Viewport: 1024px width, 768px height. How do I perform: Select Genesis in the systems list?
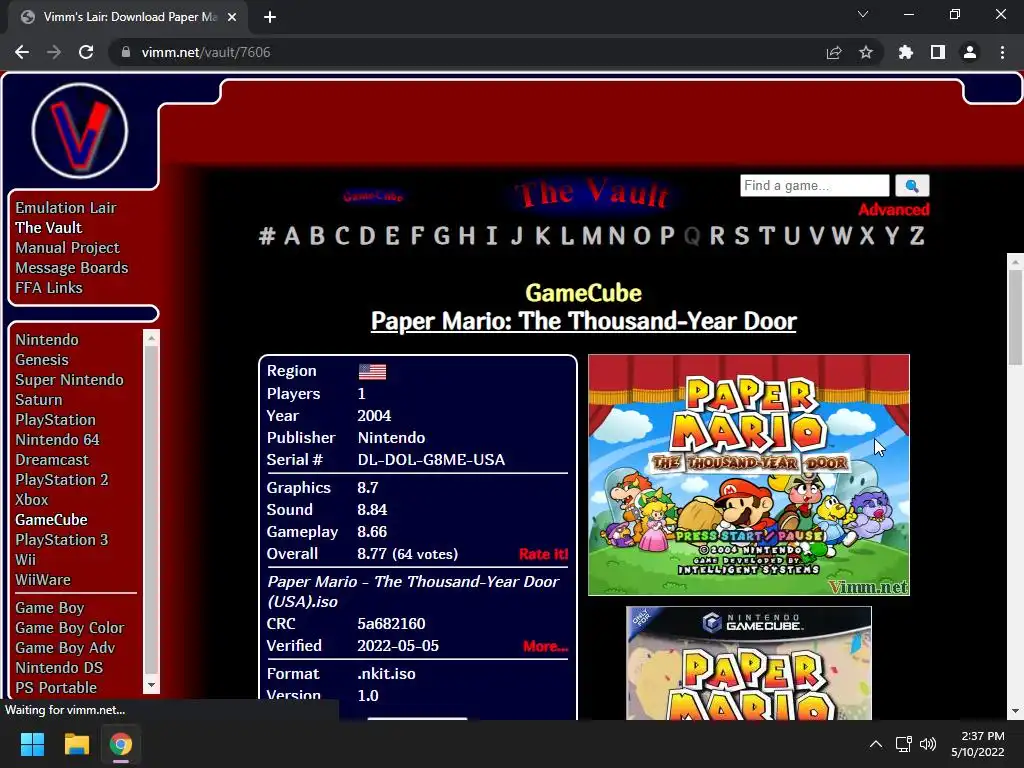(x=42, y=360)
